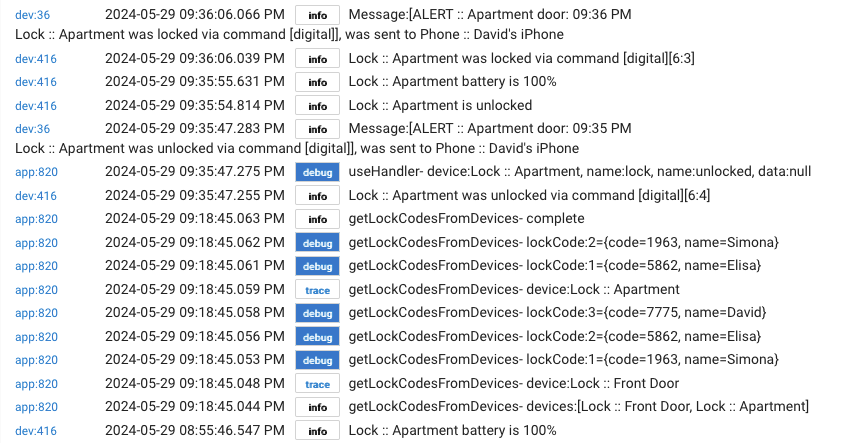
Task: Click debug badge for lockCode:3 David entry
Action: (317, 313)
